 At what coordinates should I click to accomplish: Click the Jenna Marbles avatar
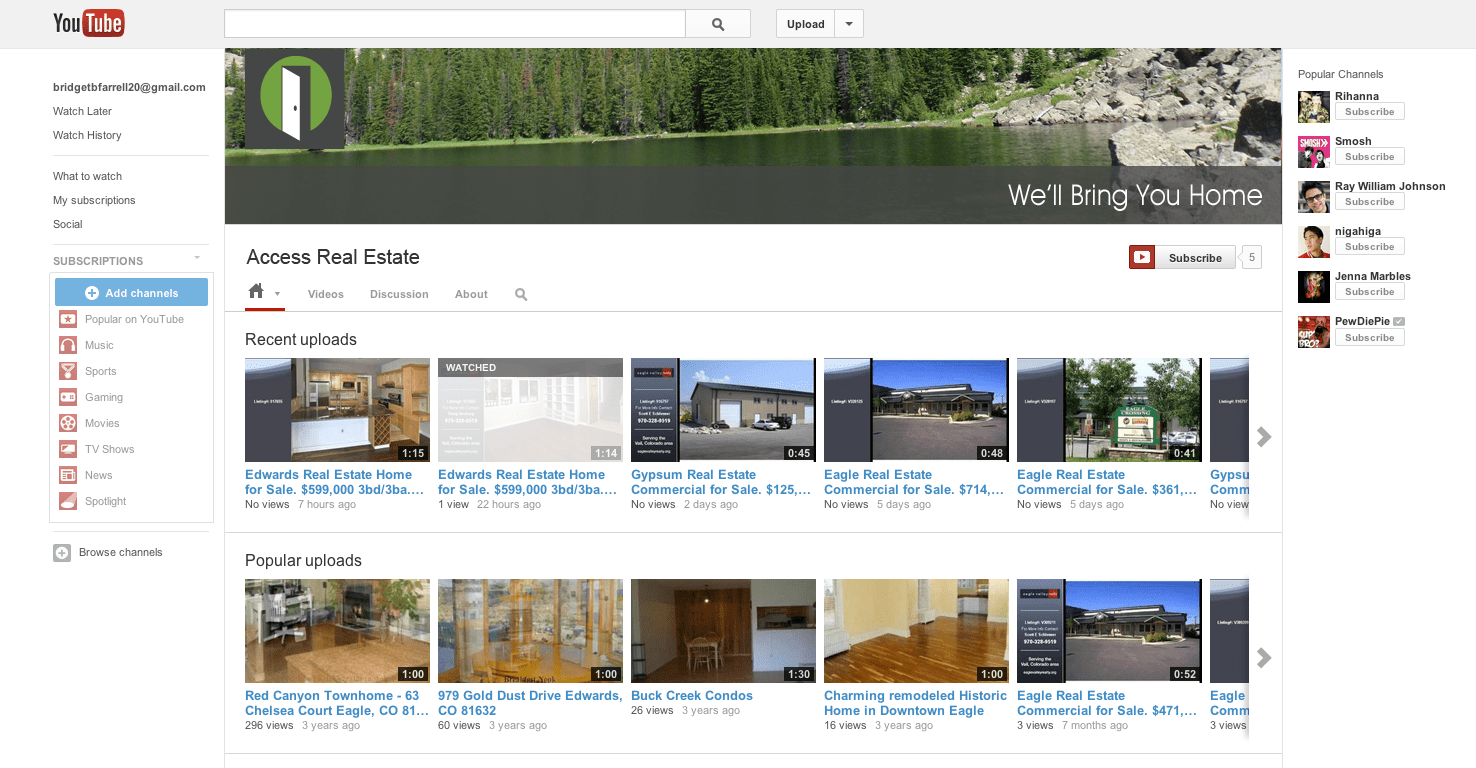1314,286
